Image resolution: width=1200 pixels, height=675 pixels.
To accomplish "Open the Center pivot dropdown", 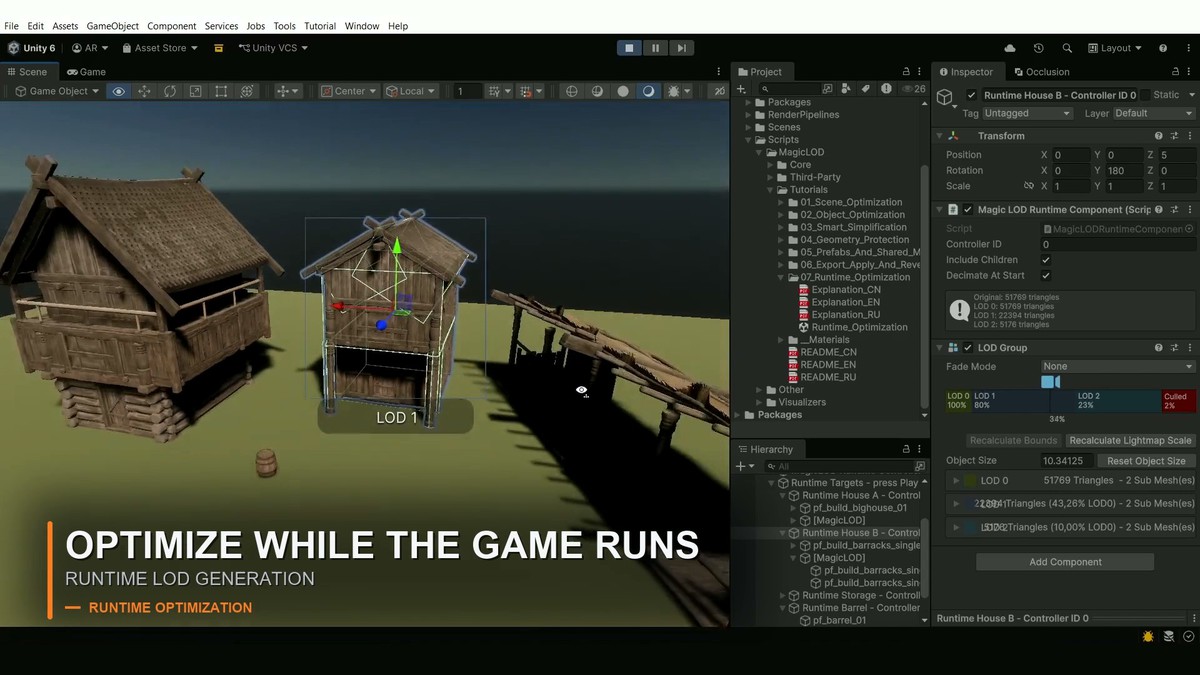I will 348,91.
